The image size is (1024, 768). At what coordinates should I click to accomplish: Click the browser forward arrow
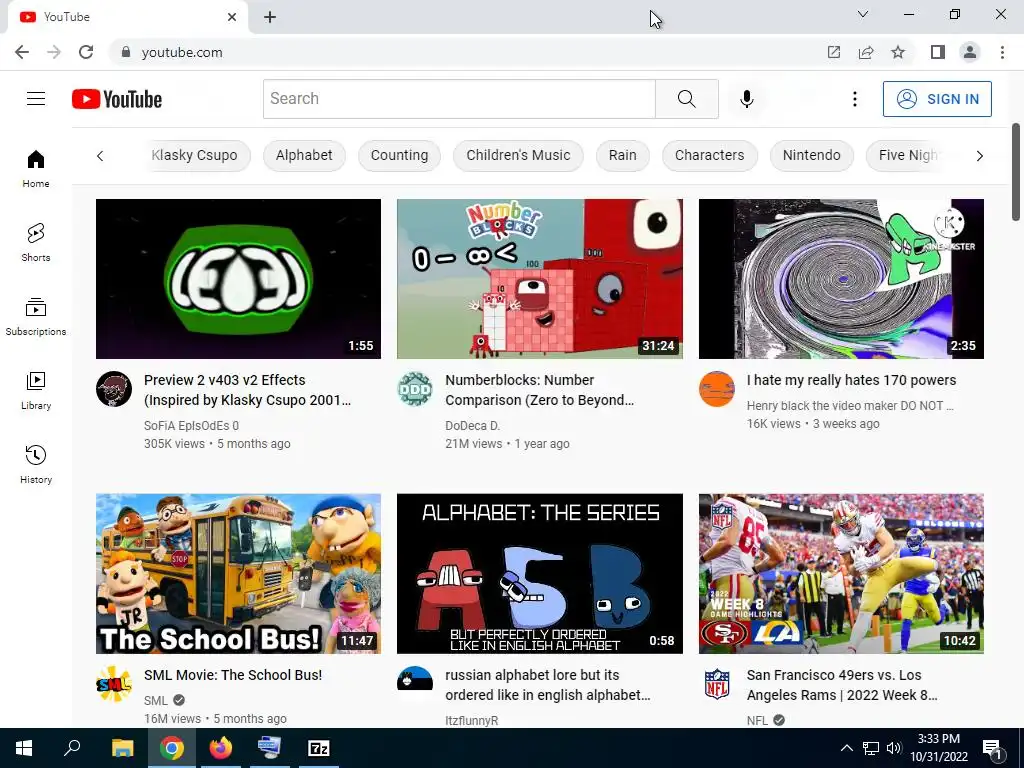pos(54,52)
